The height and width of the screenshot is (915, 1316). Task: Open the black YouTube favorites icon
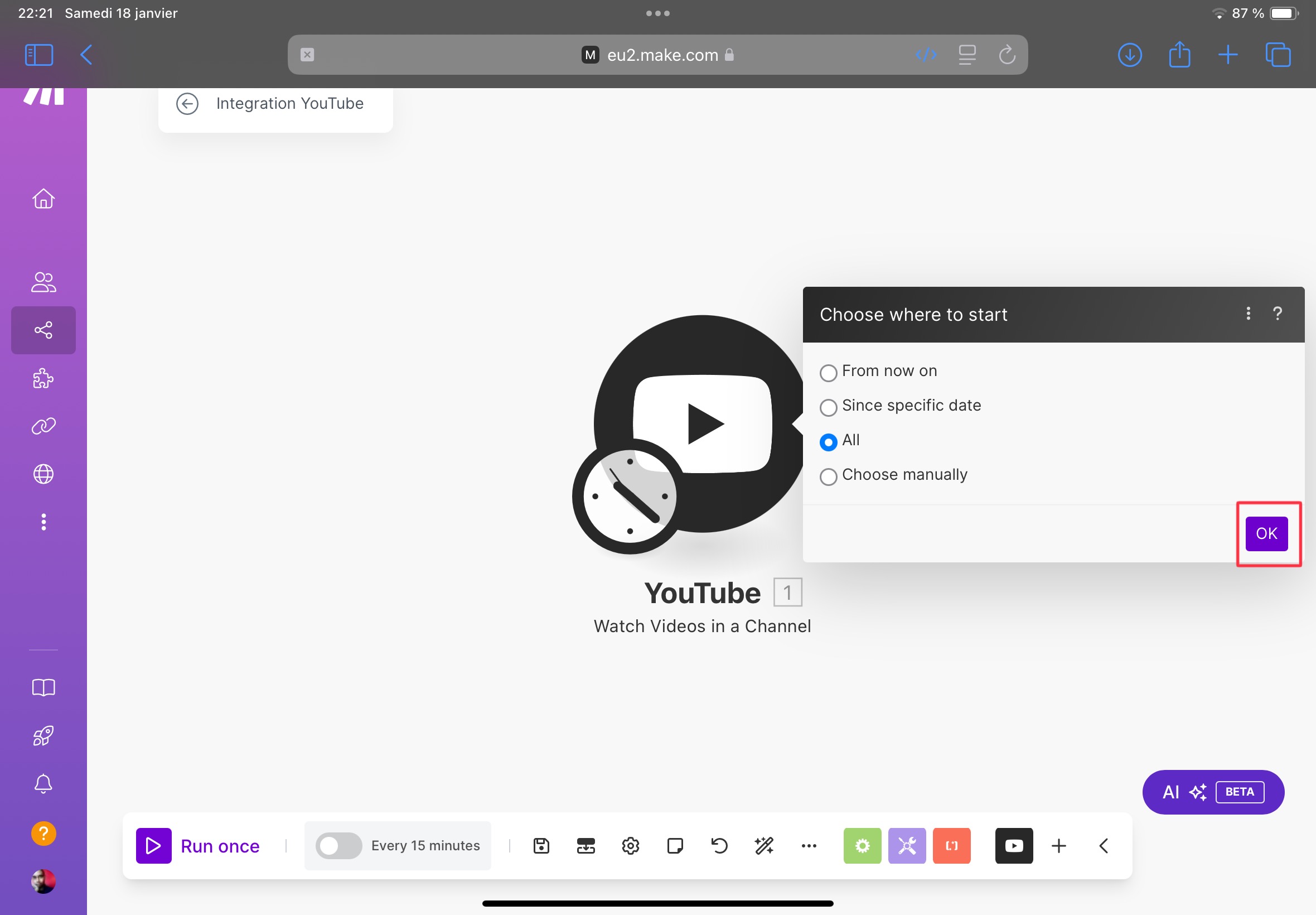(1014, 846)
